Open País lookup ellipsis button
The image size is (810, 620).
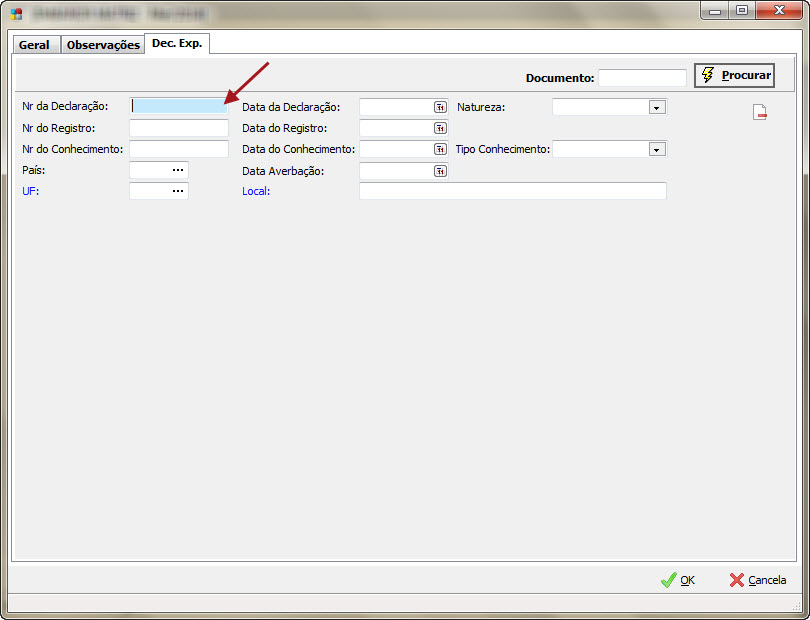pyautogui.click(x=178, y=170)
